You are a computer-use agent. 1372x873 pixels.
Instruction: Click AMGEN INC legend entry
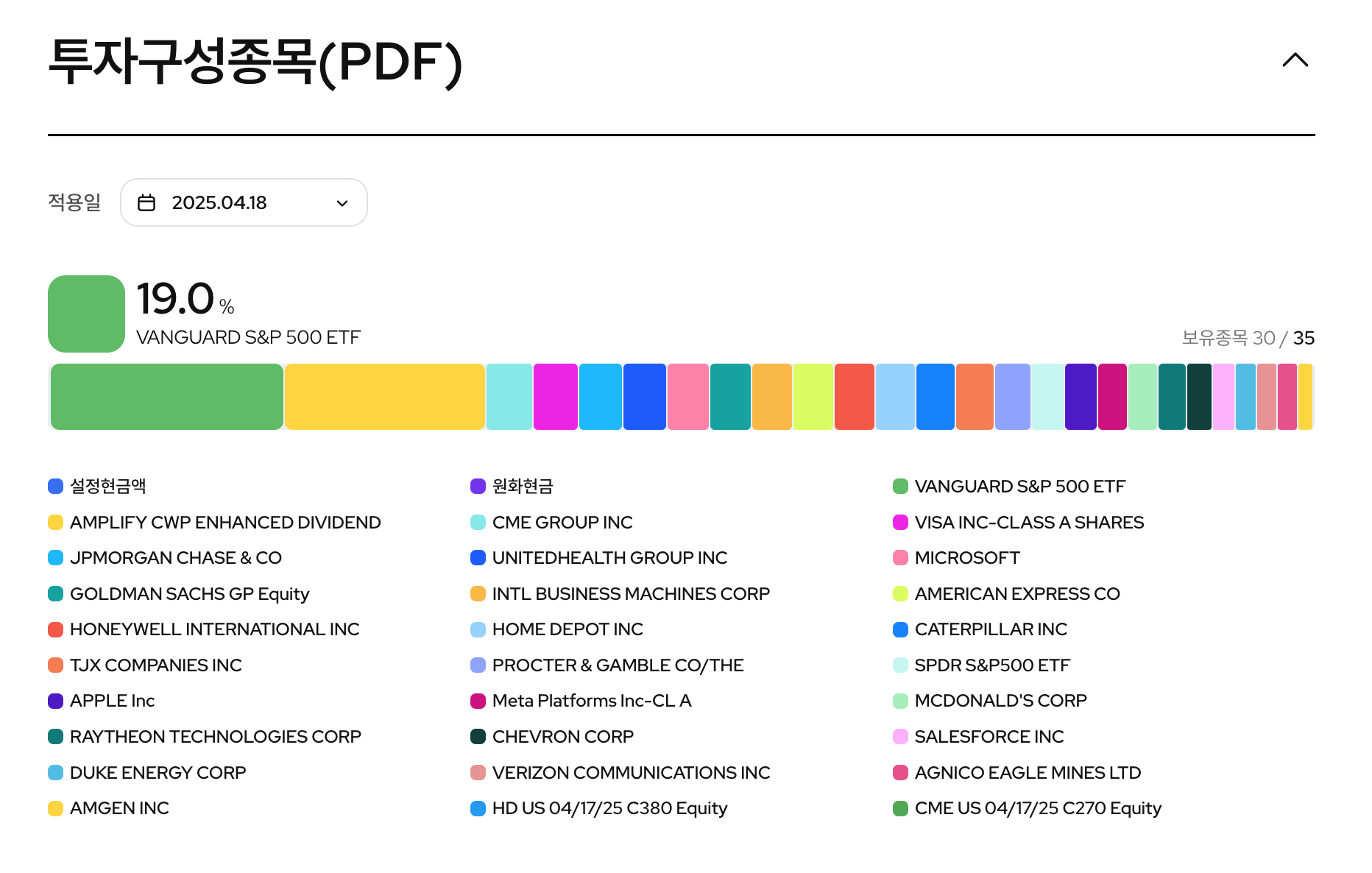(108, 808)
